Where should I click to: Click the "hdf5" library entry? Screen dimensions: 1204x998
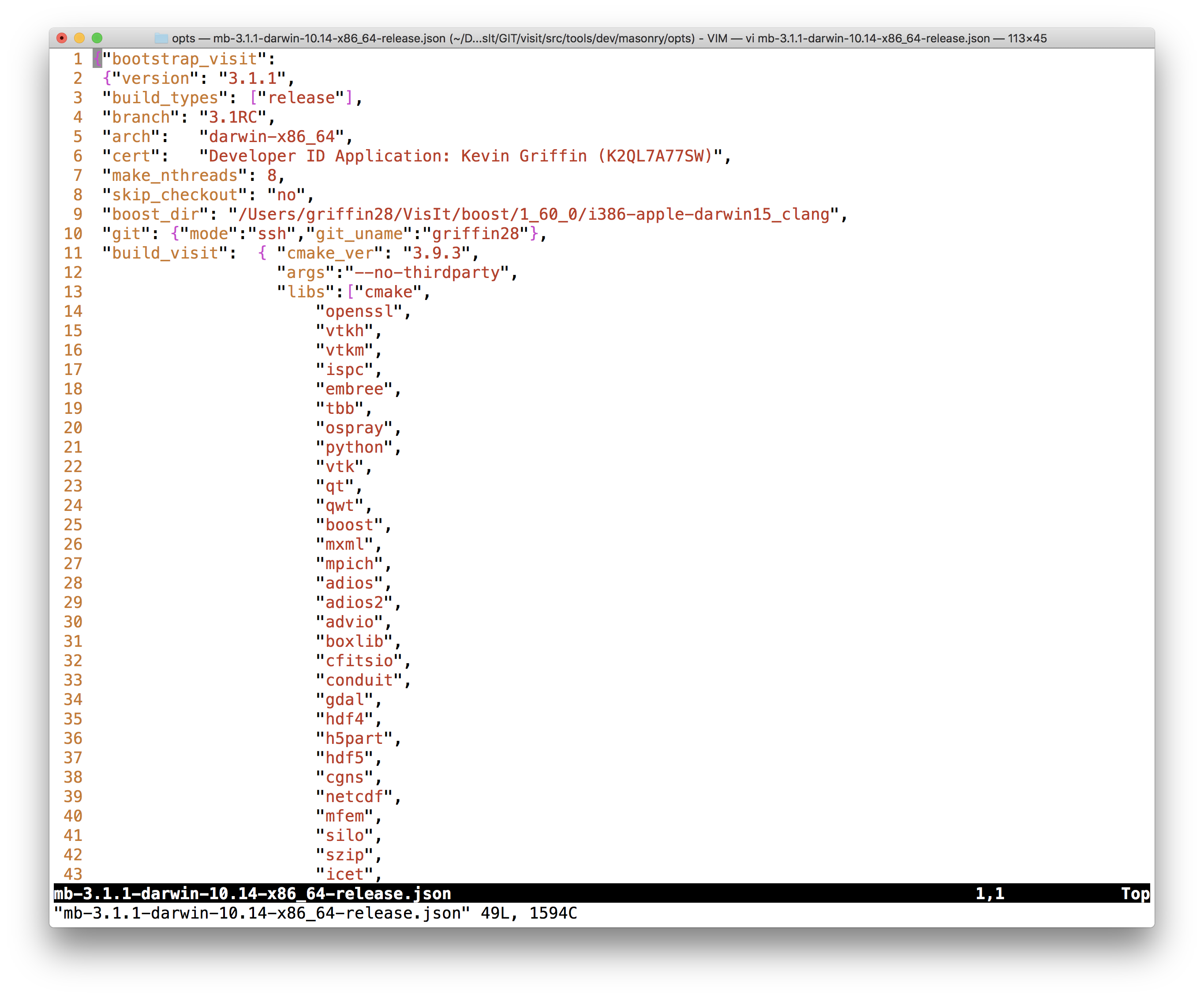pos(344,758)
